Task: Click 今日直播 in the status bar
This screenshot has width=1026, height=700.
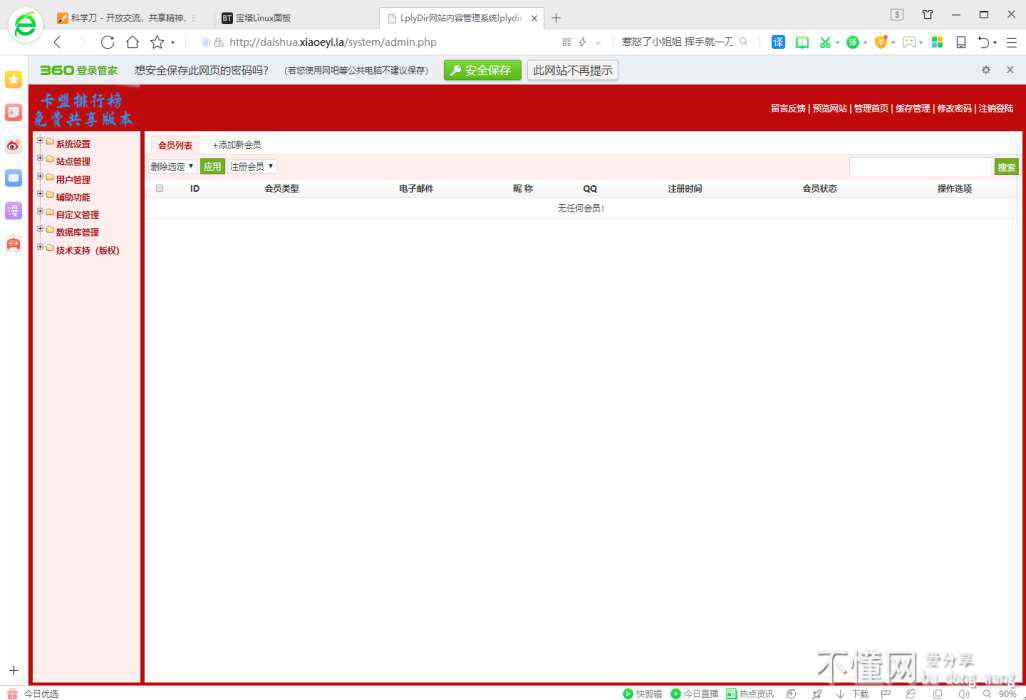Action: click(x=694, y=693)
